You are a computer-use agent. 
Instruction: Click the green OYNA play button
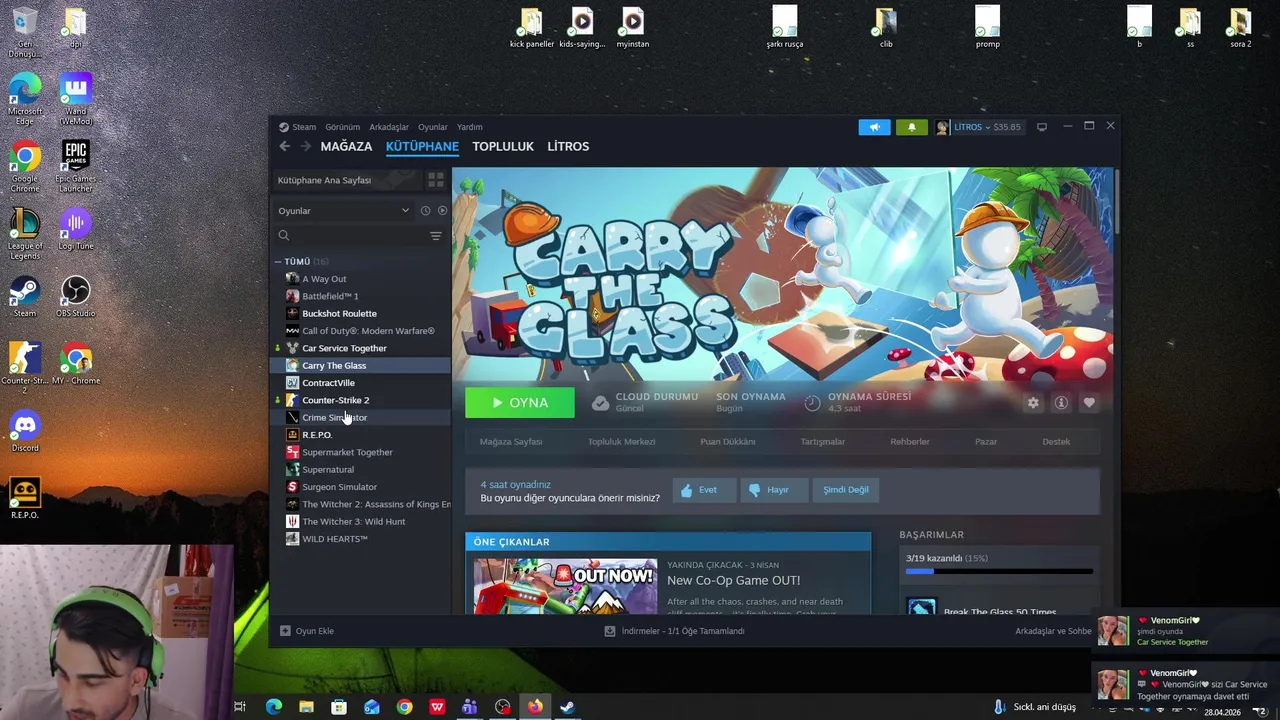tap(520, 403)
